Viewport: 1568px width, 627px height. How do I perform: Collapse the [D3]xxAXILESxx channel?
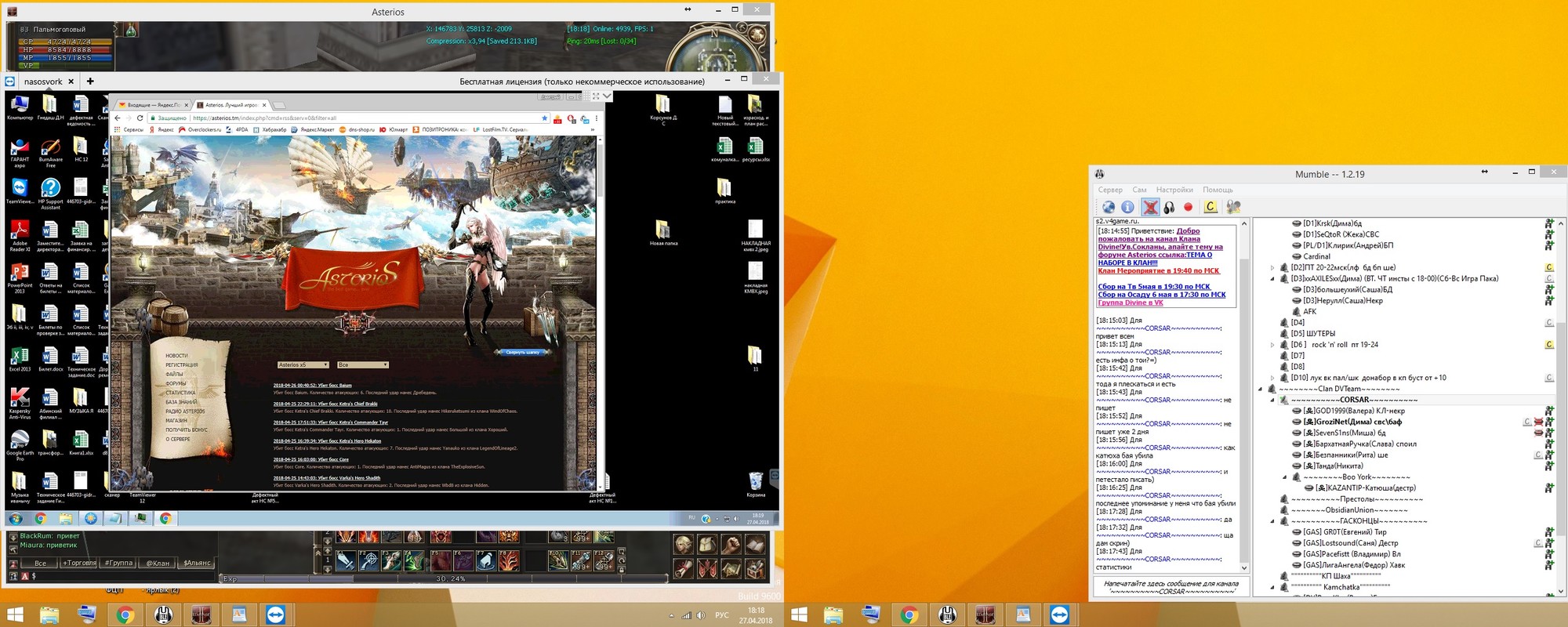point(1272,278)
